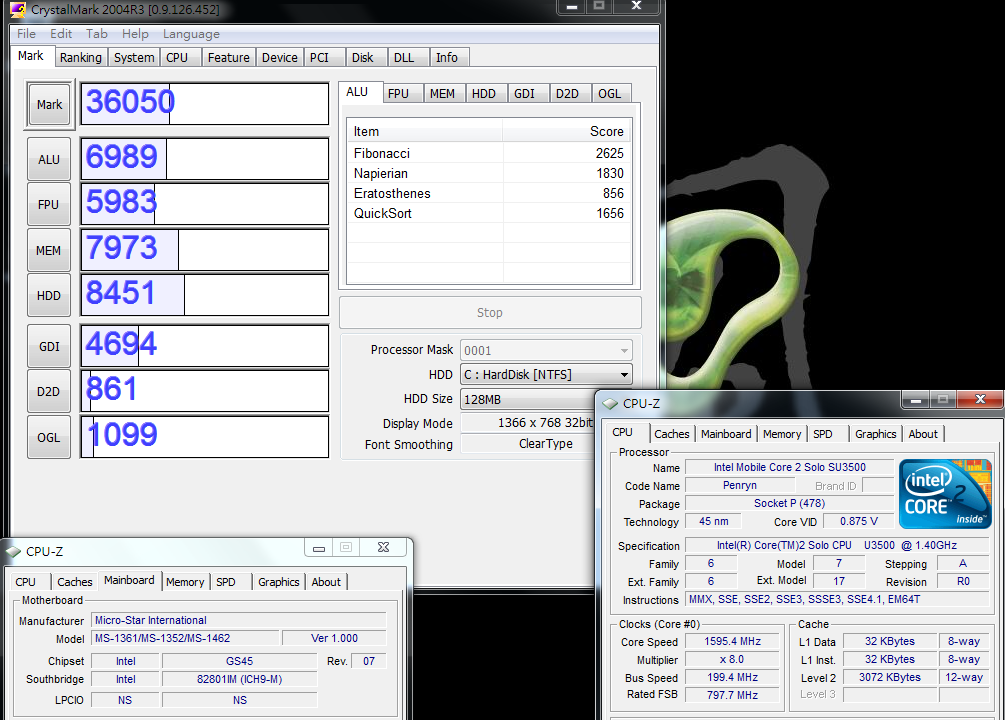
Task: Run the full Mark benchmark button
Action: point(49,104)
